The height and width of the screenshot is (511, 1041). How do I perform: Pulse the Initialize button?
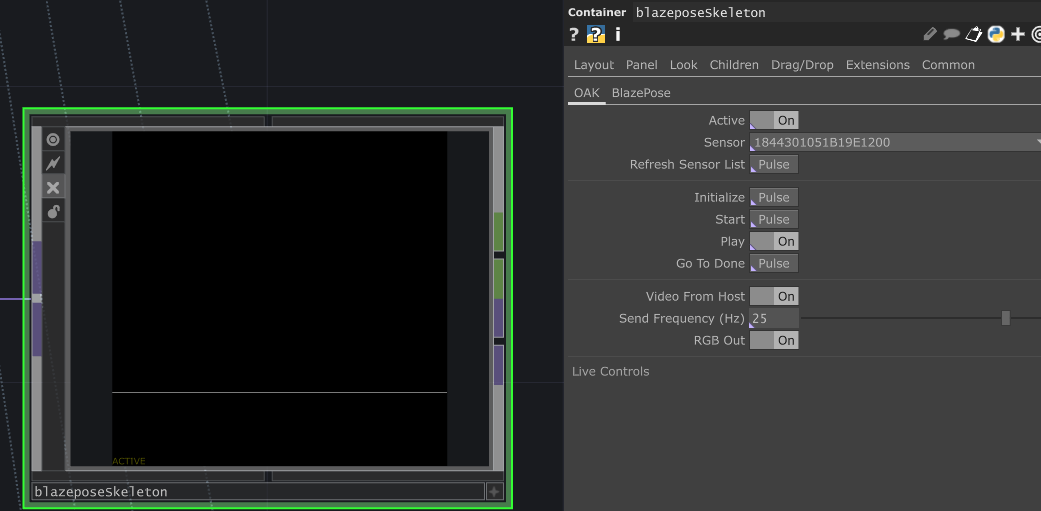[774, 198]
